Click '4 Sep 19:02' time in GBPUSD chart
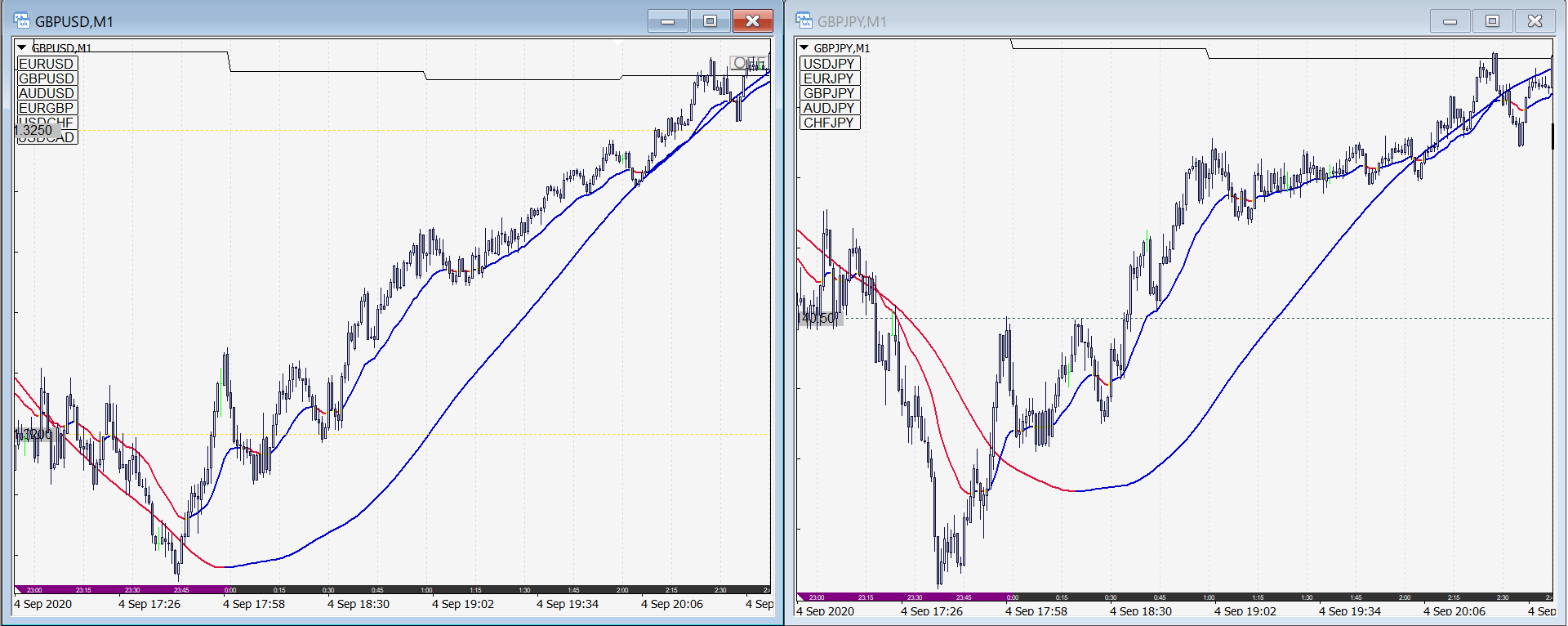The width and height of the screenshot is (1568, 626). pyautogui.click(x=463, y=604)
